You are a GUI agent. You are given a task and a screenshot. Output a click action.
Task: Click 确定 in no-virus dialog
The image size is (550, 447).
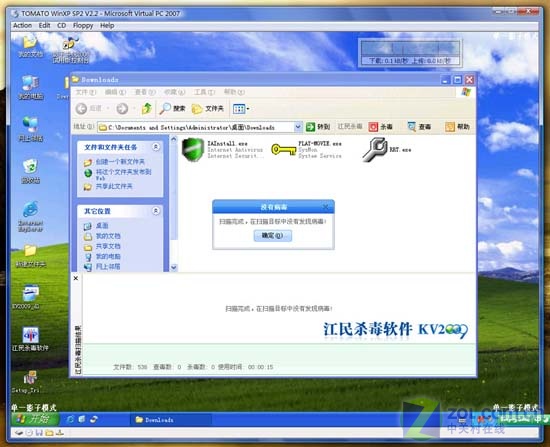[x=273, y=235]
